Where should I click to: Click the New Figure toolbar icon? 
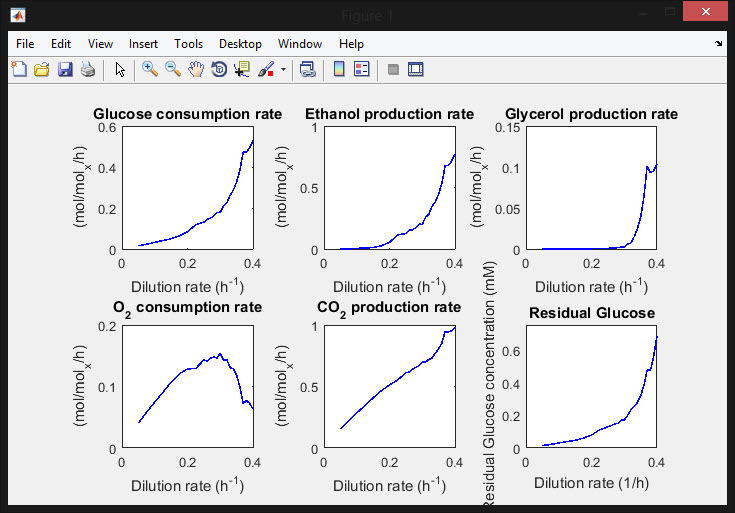[x=19, y=69]
